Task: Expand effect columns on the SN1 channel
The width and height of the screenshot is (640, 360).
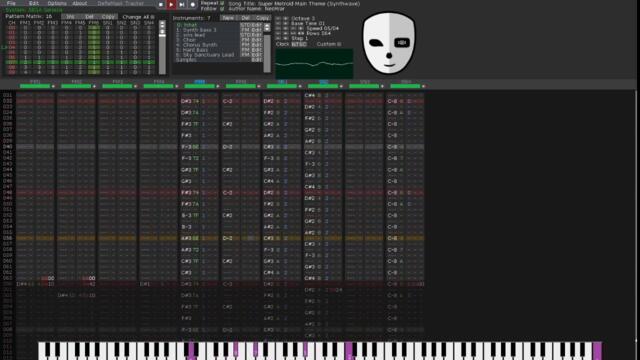Action: click(x=300, y=87)
